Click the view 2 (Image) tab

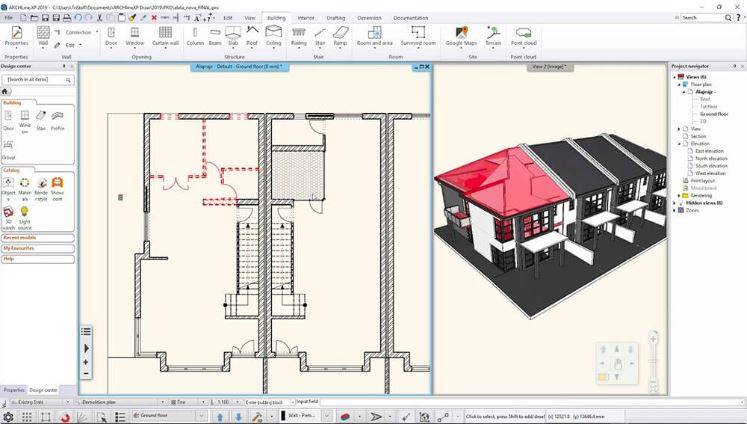pos(550,67)
